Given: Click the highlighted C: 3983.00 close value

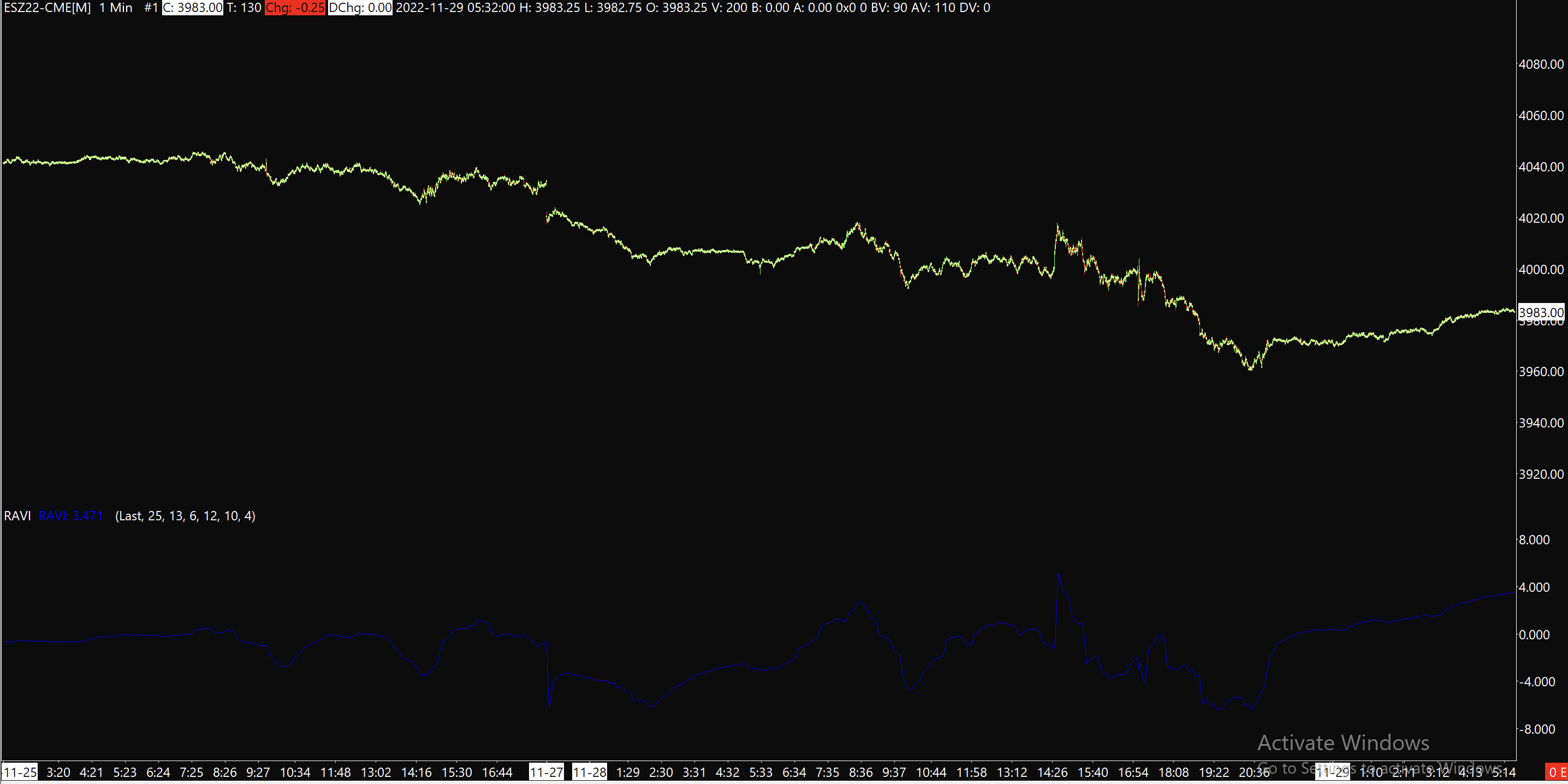Looking at the screenshot, I should 192,8.
